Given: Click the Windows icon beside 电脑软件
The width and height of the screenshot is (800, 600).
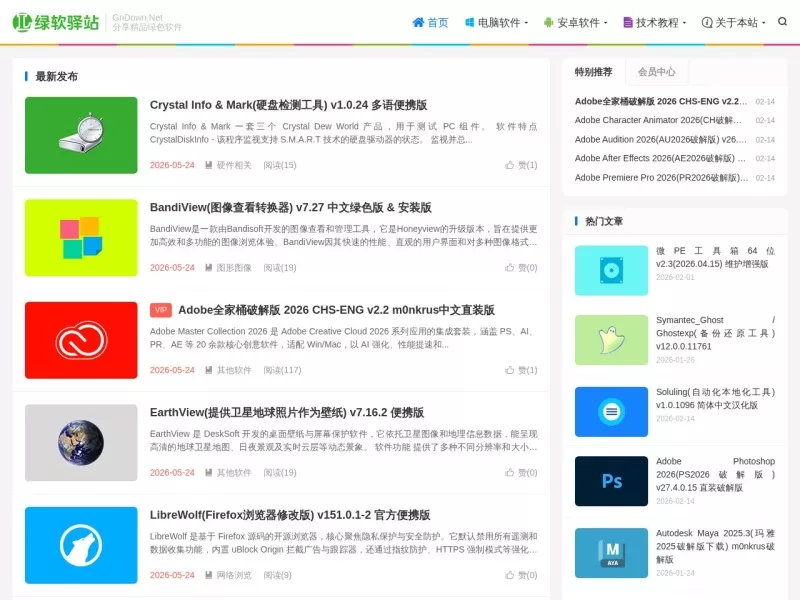Looking at the screenshot, I should (469, 22).
